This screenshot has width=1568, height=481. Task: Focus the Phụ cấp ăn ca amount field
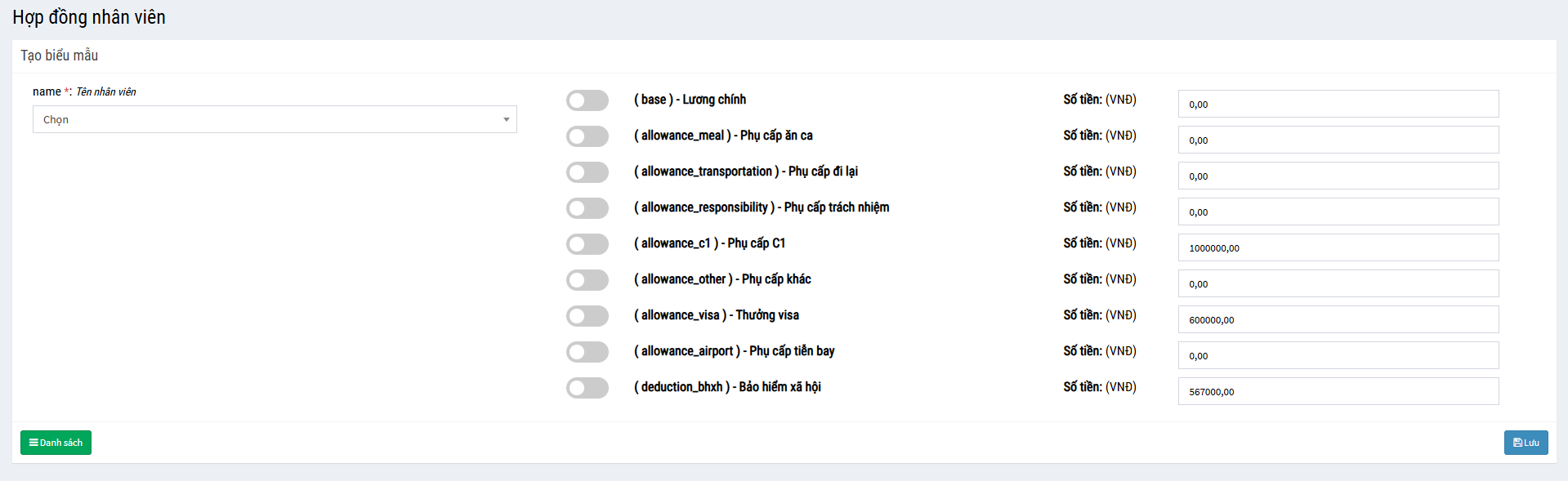(1338, 140)
